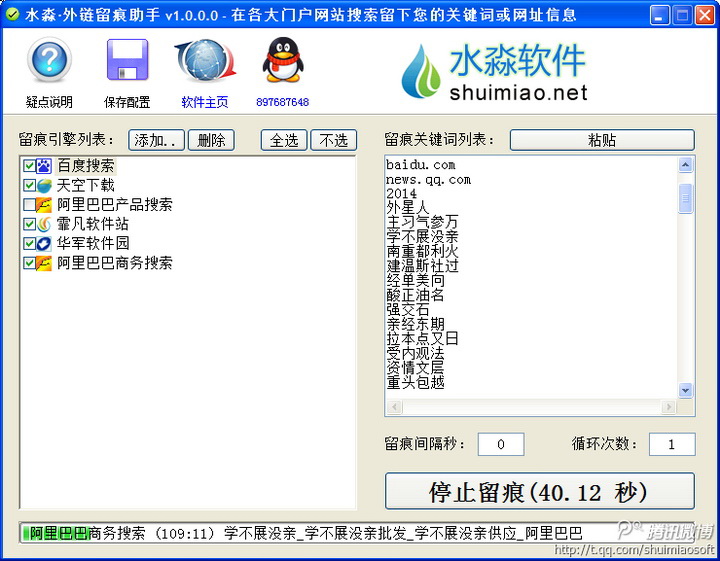This screenshot has width=720, height=561.
Task: Click the 酸正油名 keyword line
Action: tap(415, 295)
